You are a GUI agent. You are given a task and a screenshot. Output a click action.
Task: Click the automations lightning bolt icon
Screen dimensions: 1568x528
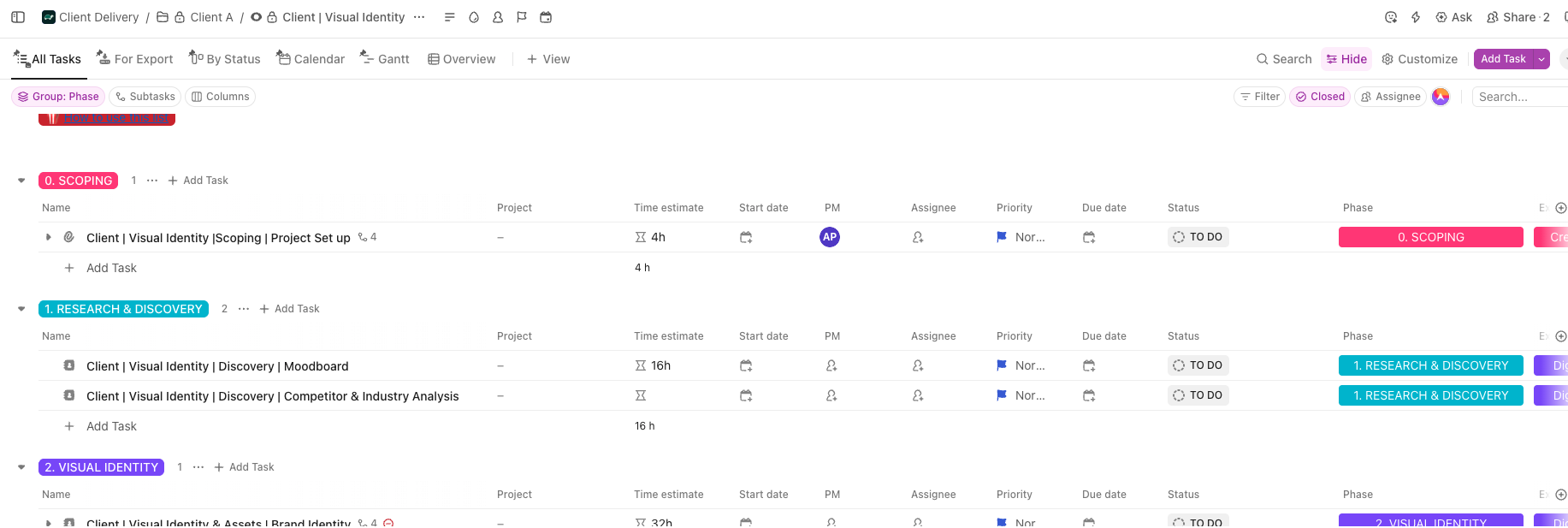[x=1416, y=17]
